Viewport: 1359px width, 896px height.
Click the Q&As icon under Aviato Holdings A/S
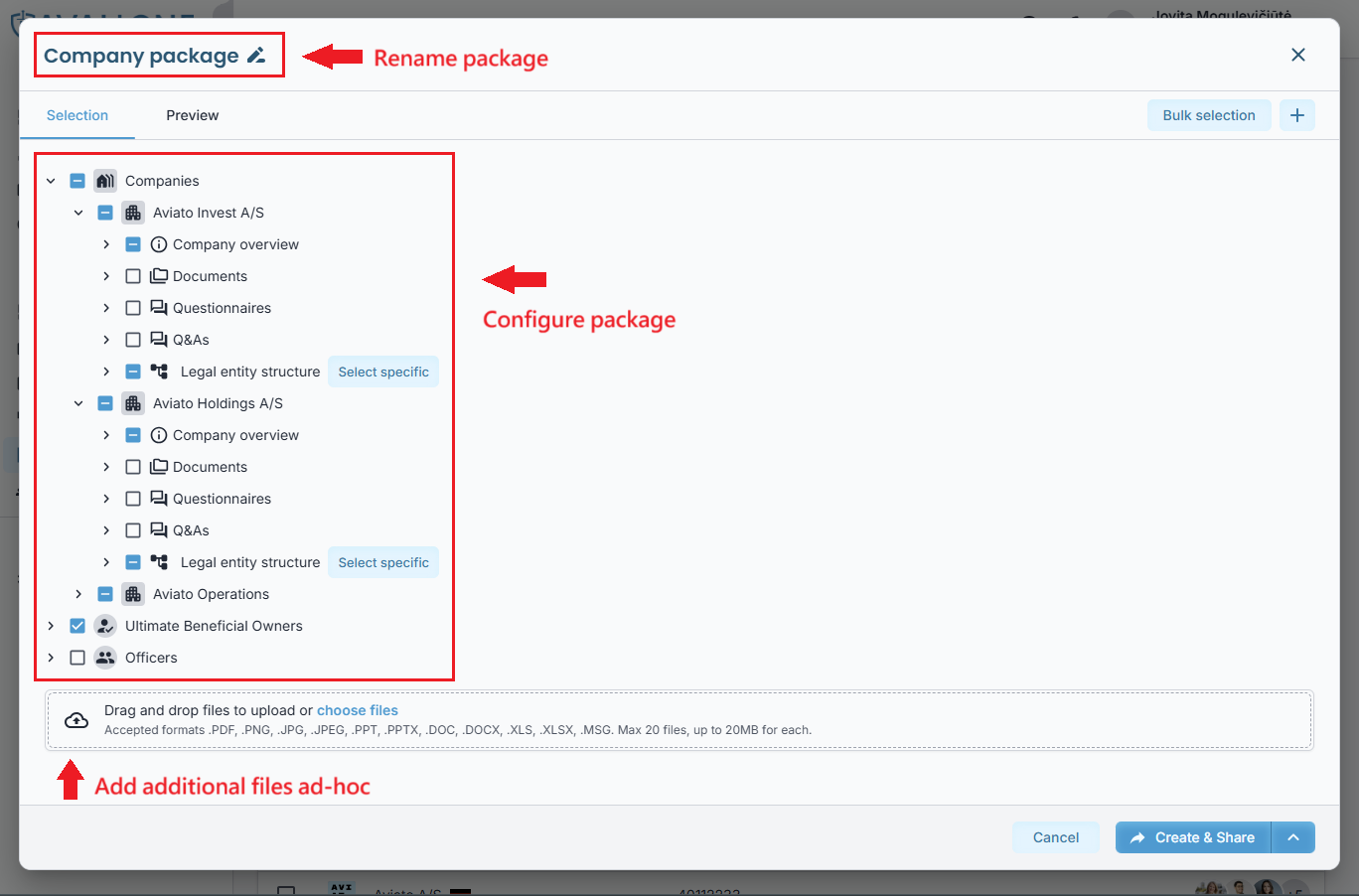coord(159,530)
